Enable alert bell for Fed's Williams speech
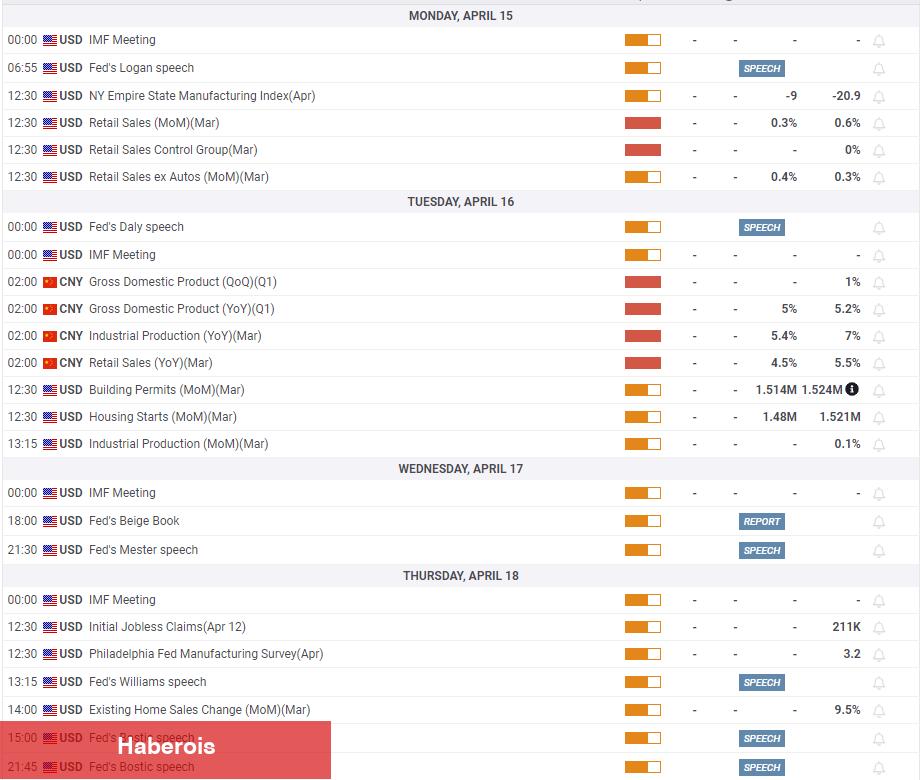The image size is (922, 780). [878, 683]
